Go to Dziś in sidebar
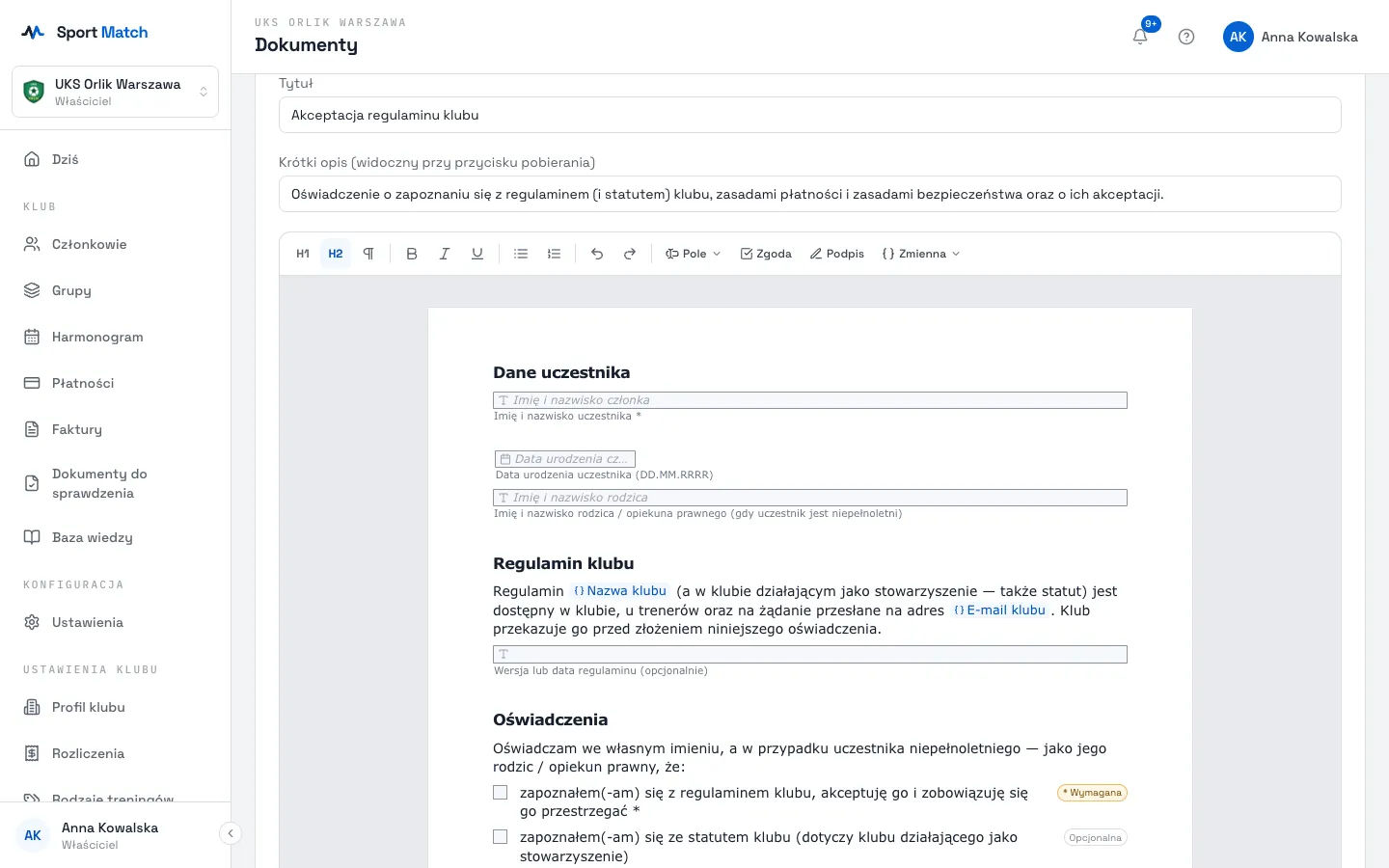This screenshot has width=1389, height=868. click(116, 159)
